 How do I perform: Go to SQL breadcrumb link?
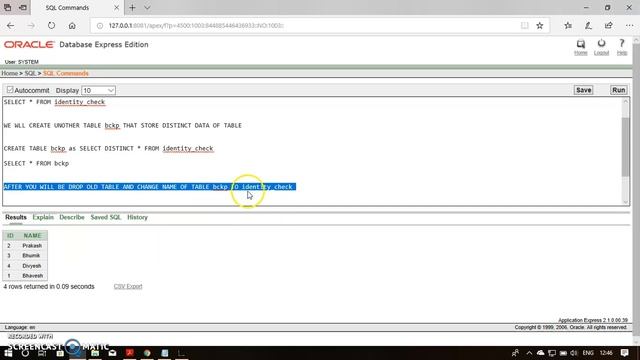point(30,73)
